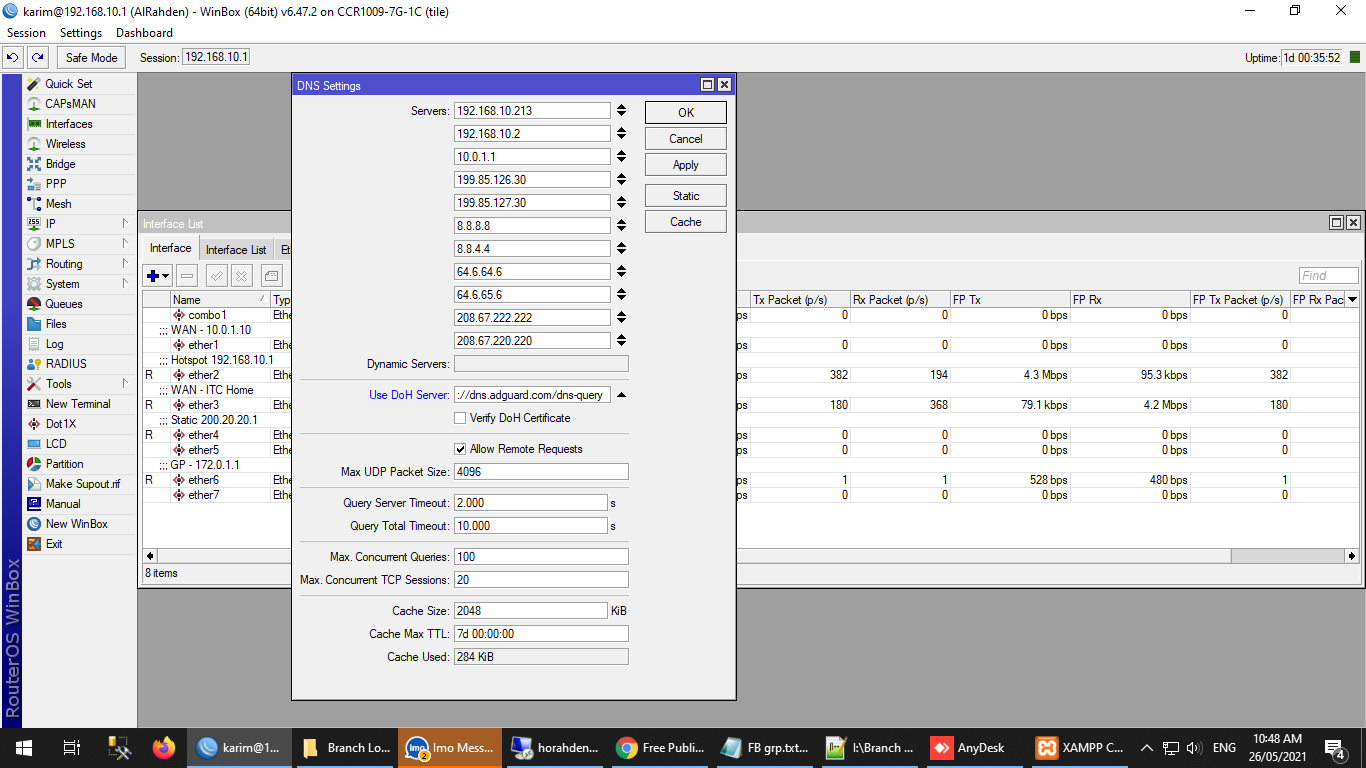The width and height of the screenshot is (1366, 768).
Task: Open the Session menu
Action: click(x=26, y=33)
